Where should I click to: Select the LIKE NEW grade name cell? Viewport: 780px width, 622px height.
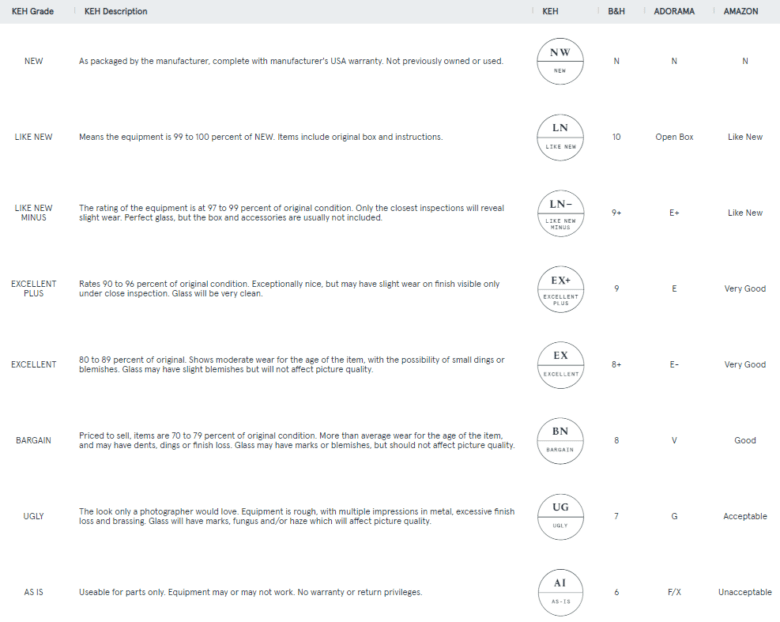pyautogui.click(x=33, y=137)
